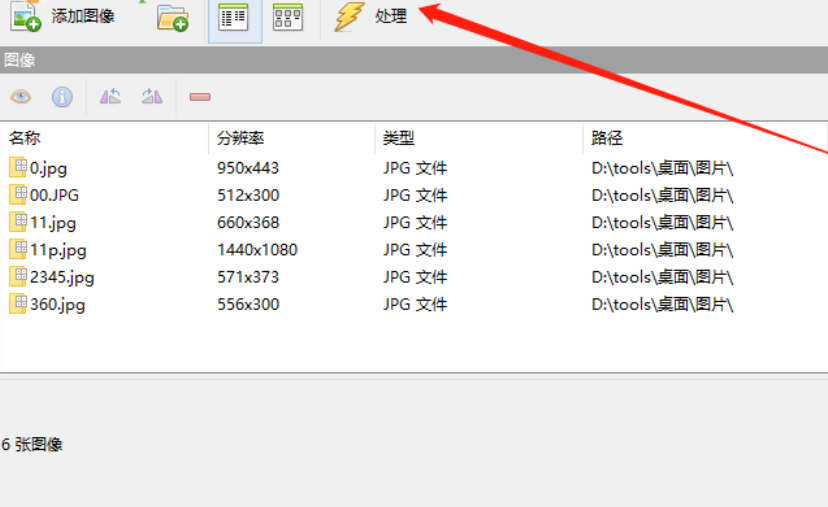Viewport: 828px width, 507px height.
Task: Click the add folder icon
Action: [x=173, y=18]
